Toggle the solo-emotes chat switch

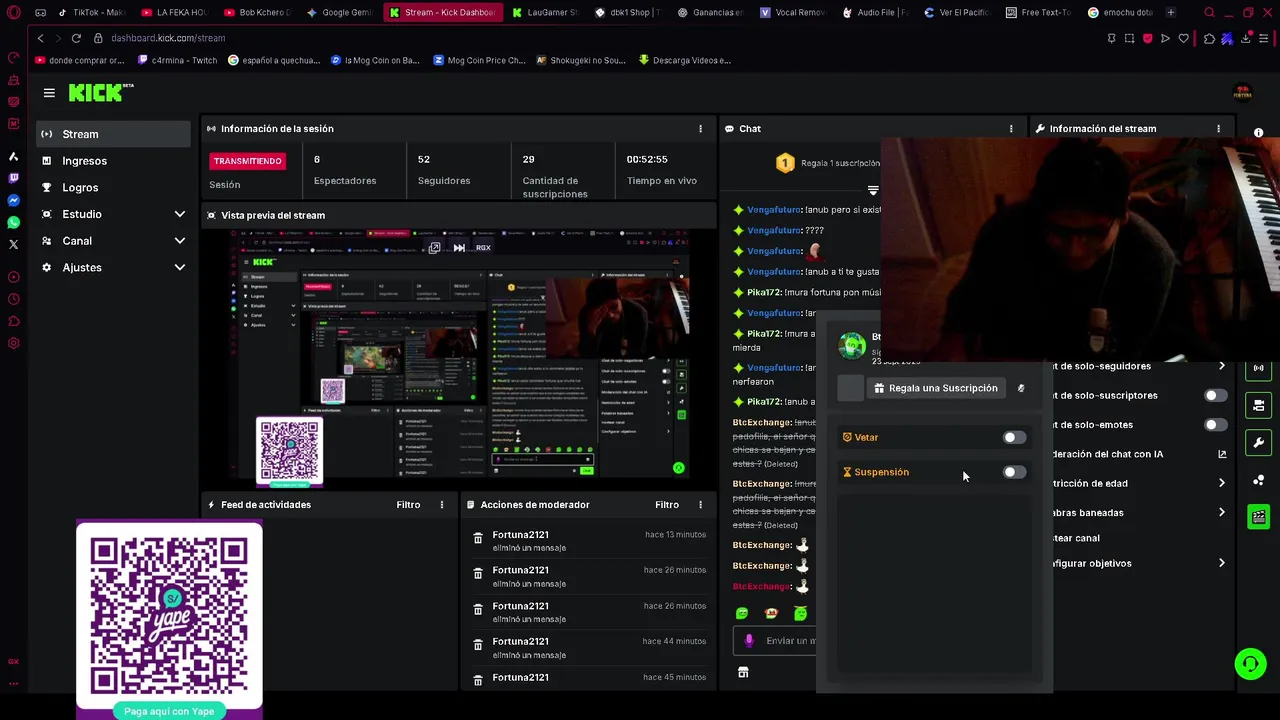(1216, 425)
